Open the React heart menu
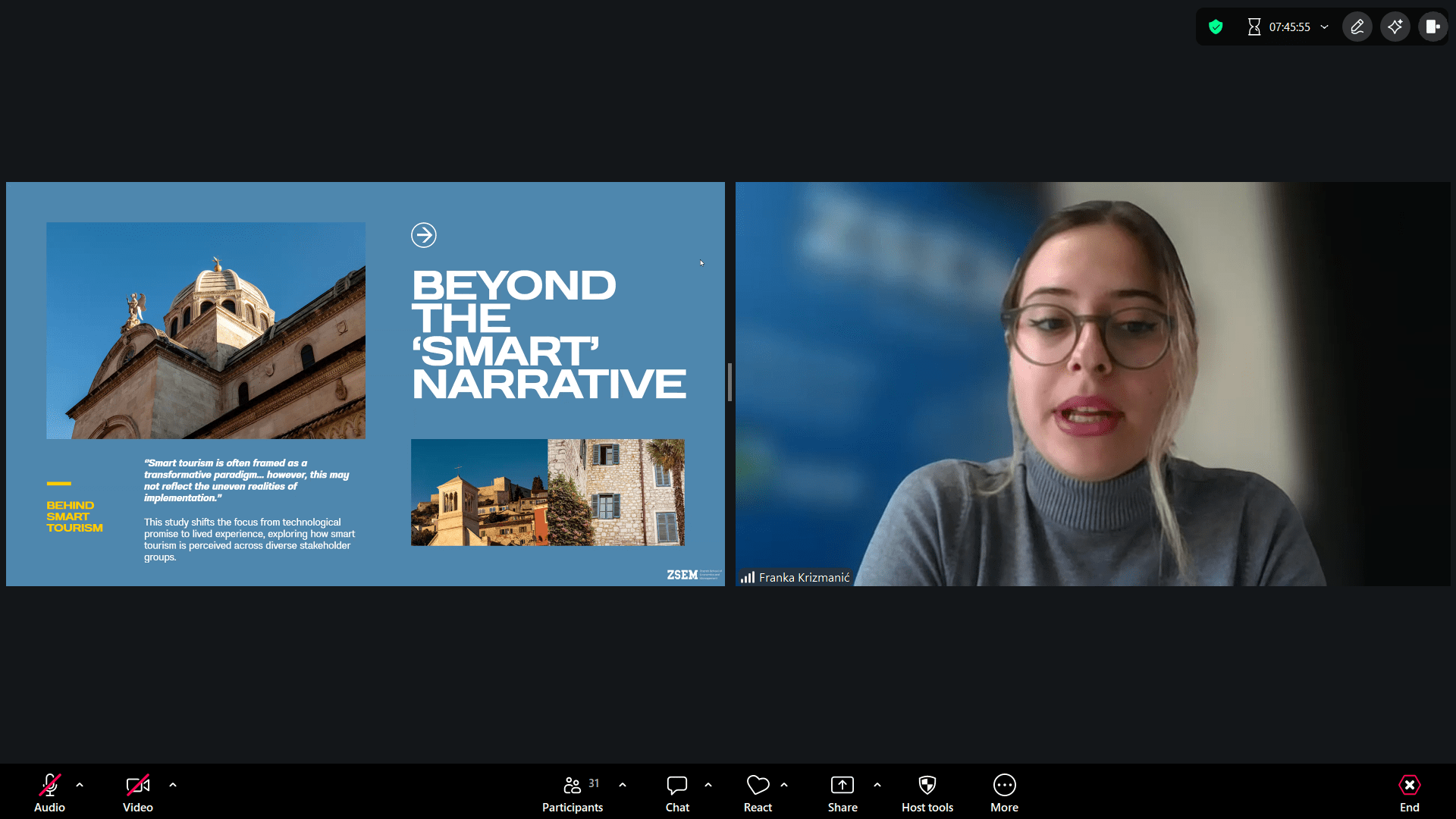Viewport: 1456px width, 819px height. (758, 792)
